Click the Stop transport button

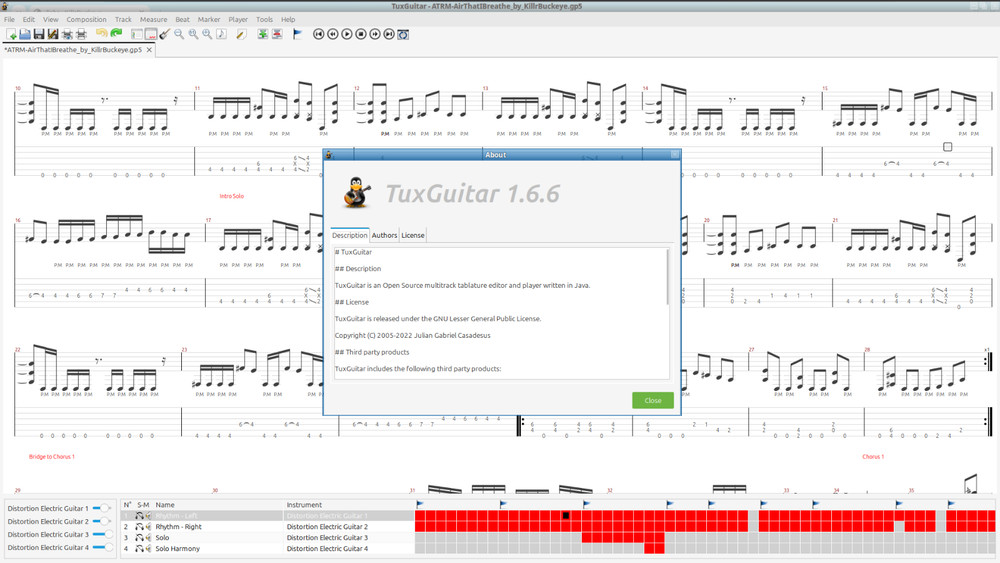pos(361,34)
